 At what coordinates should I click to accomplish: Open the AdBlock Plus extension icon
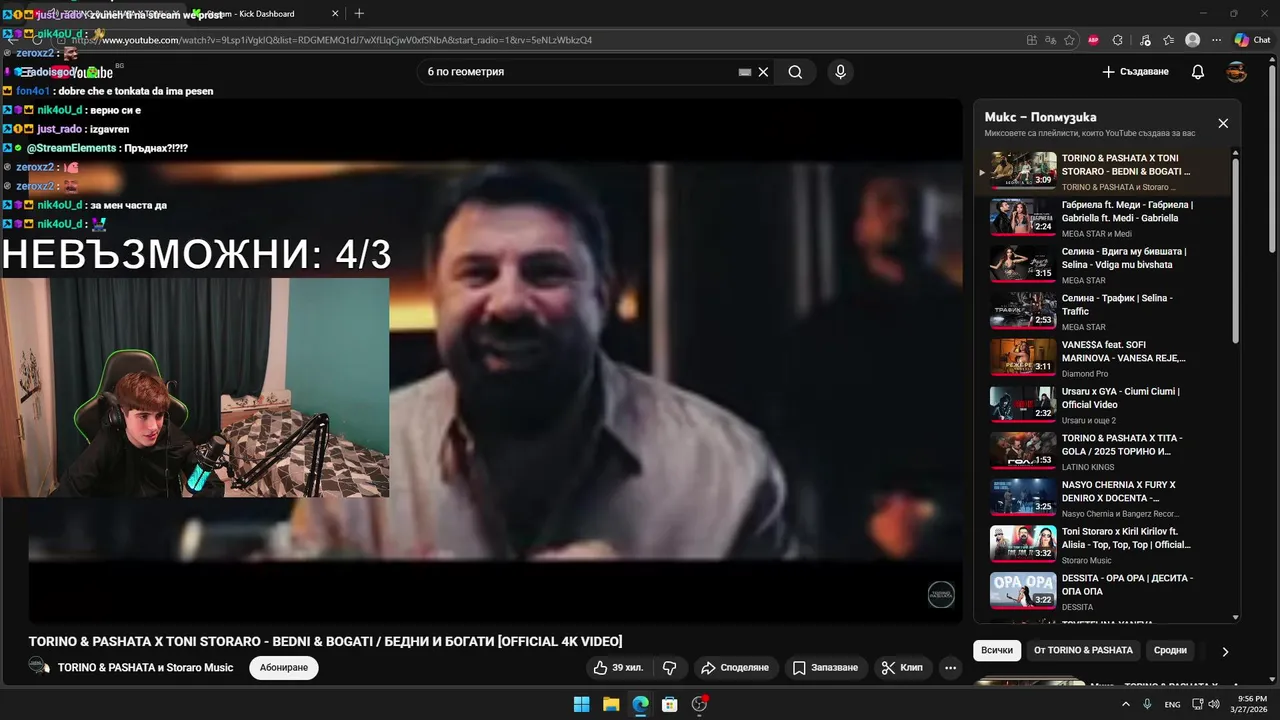(x=1093, y=40)
